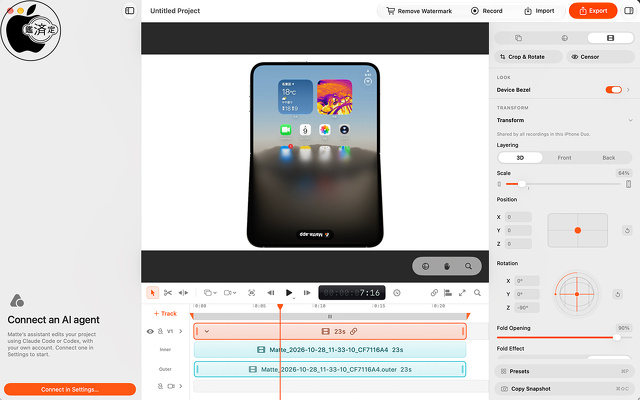Select the trim edges tool
The height and width of the screenshot is (400, 640).
pos(183,293)
